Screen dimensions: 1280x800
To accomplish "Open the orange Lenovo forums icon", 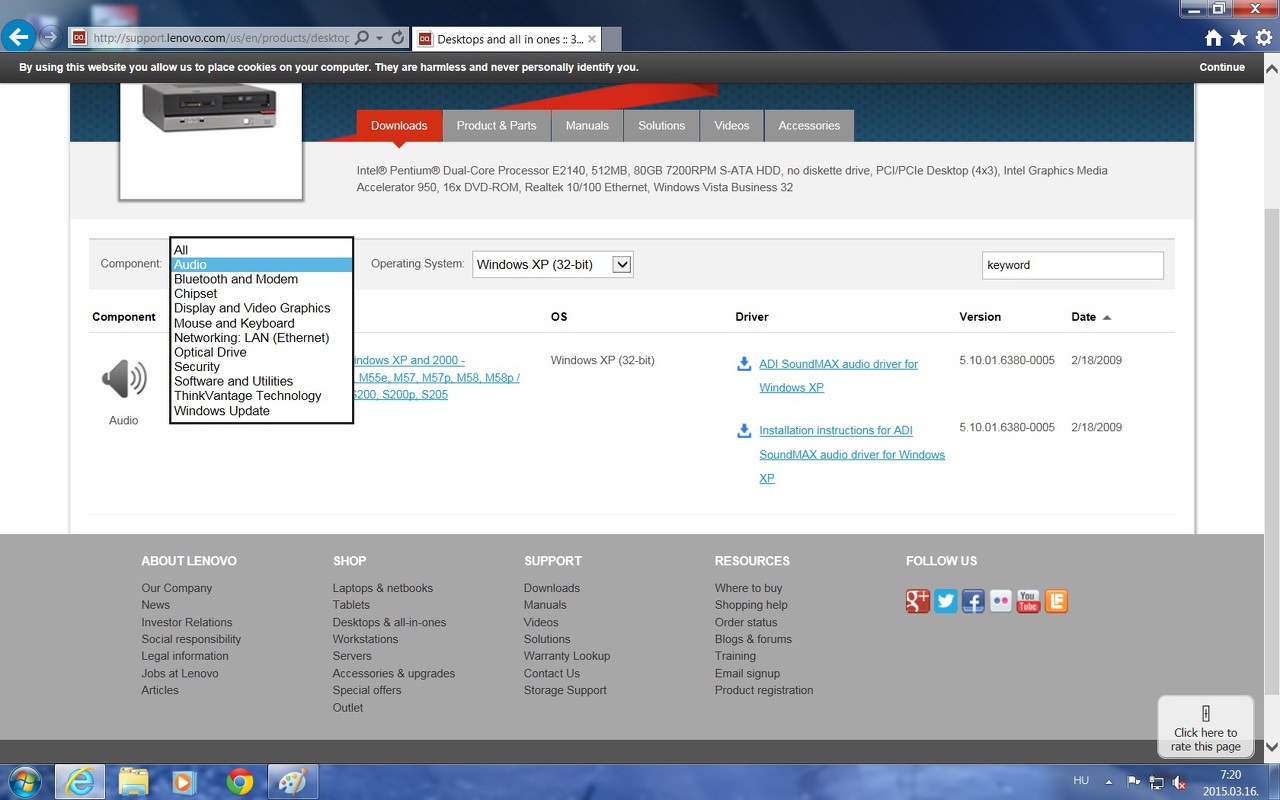I will click(1056, 601).
